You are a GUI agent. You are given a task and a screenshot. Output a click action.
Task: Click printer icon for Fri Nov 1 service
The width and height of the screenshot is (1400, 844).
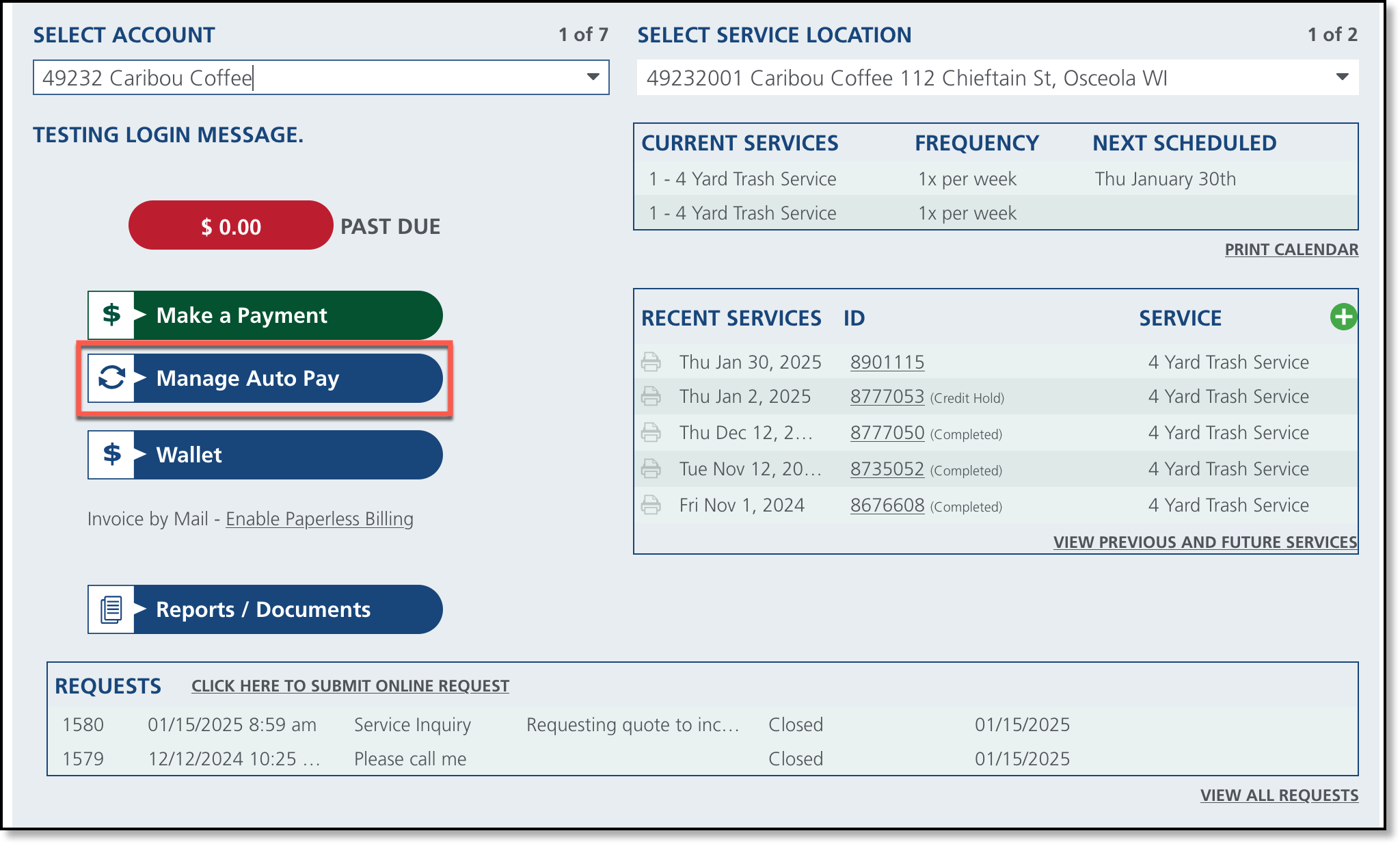tap(651, 505)
